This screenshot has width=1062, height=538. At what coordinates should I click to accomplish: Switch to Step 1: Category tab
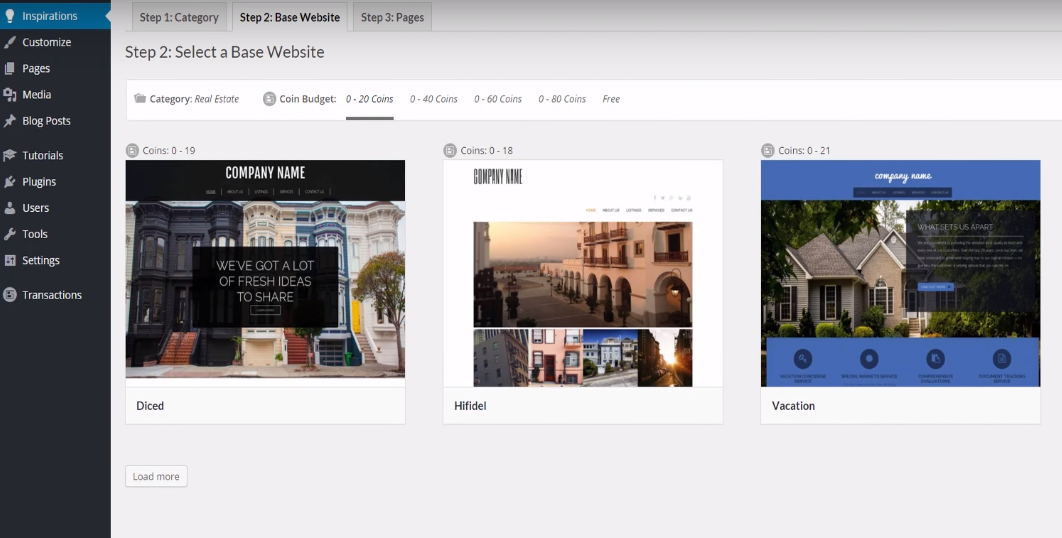coord(179,17)
